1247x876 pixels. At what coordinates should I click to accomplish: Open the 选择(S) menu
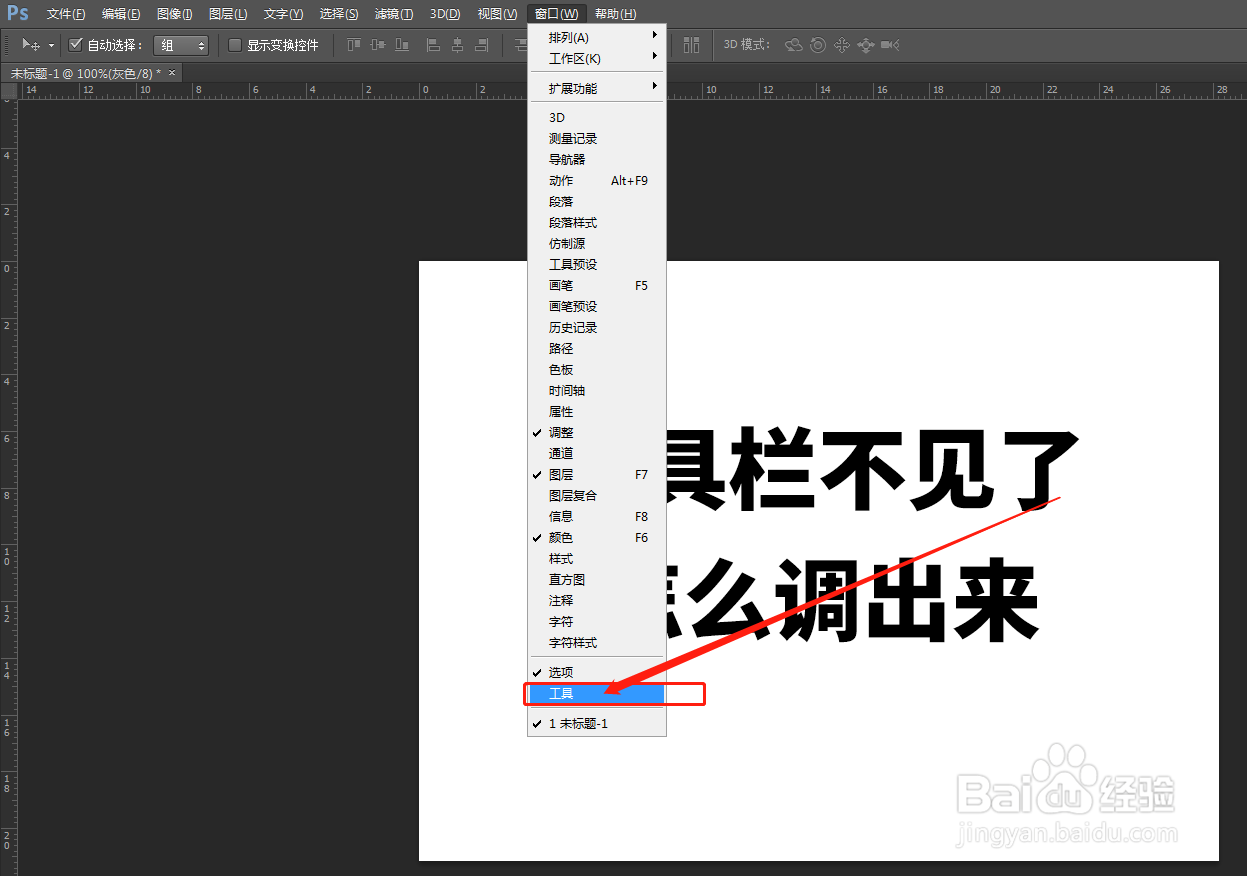tap(339, 14)
